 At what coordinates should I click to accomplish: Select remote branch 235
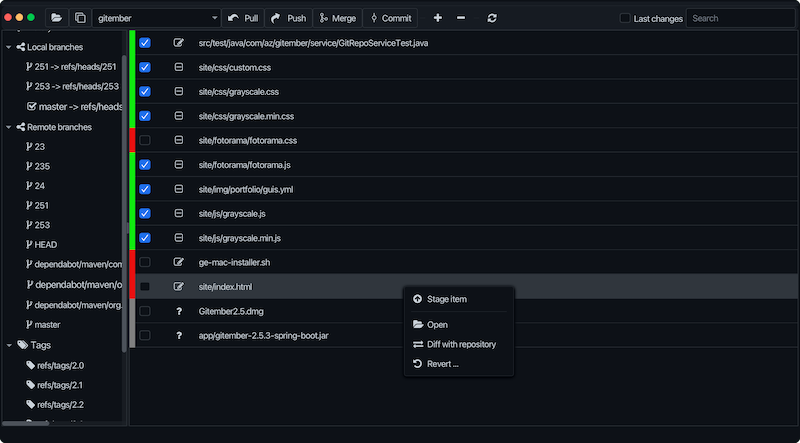click(38, 166)
